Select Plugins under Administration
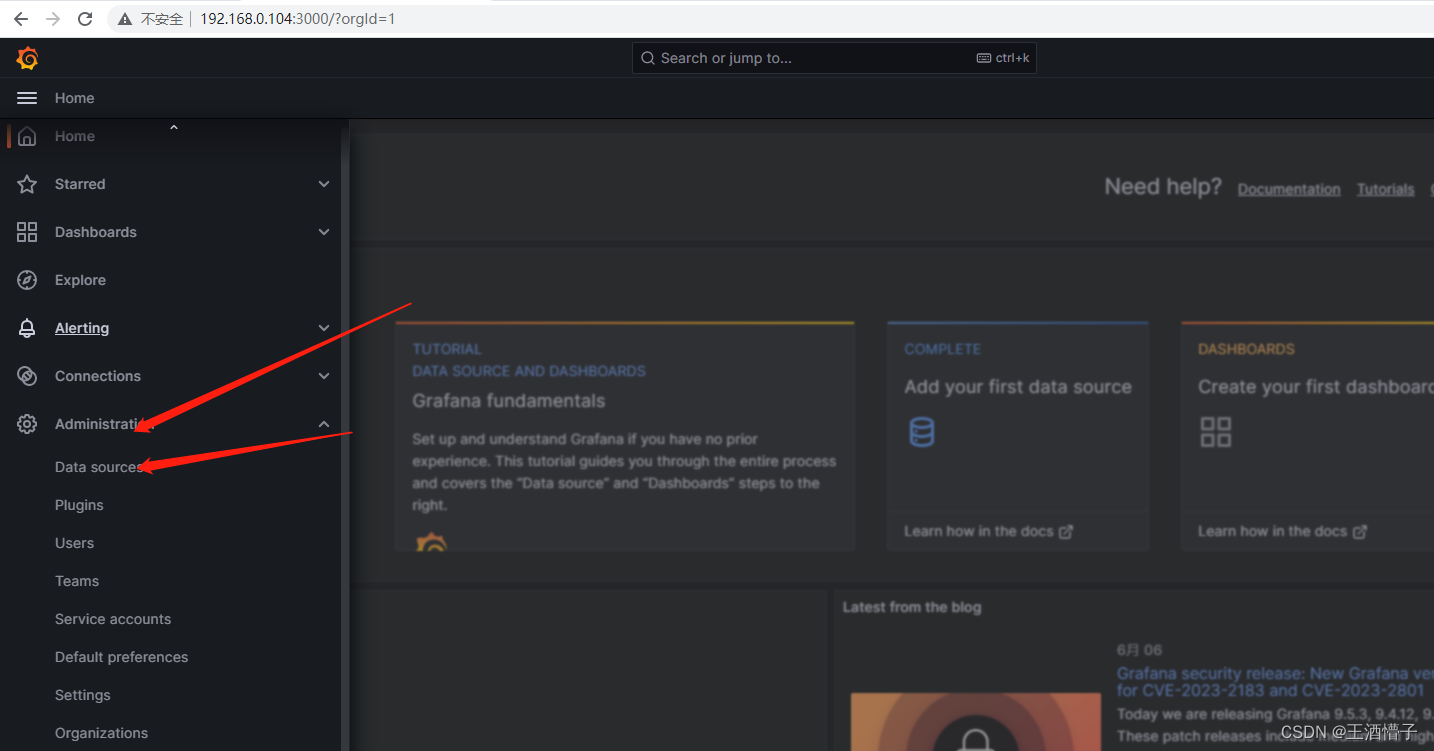 click(x=79, y=505)
